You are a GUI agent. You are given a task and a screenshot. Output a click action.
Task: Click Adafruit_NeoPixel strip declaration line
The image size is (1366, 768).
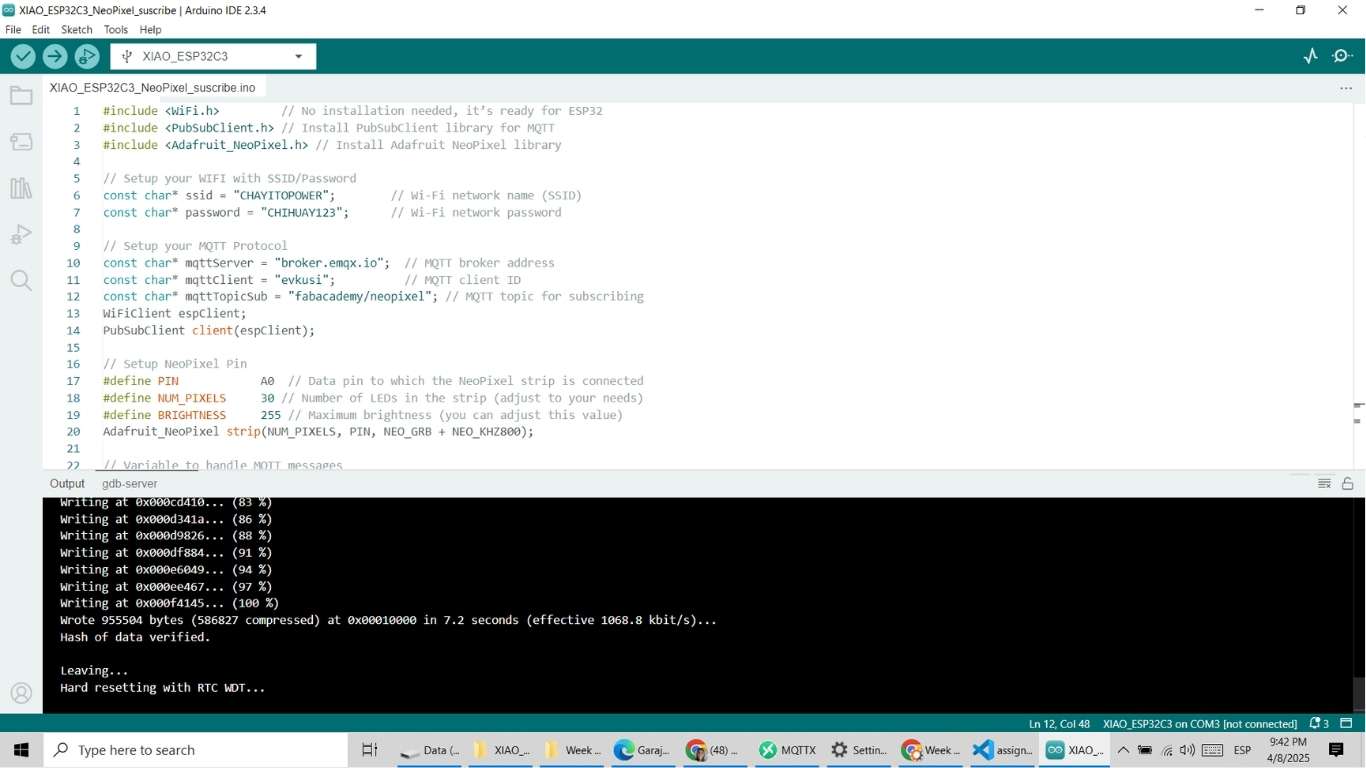pos(318,432)
